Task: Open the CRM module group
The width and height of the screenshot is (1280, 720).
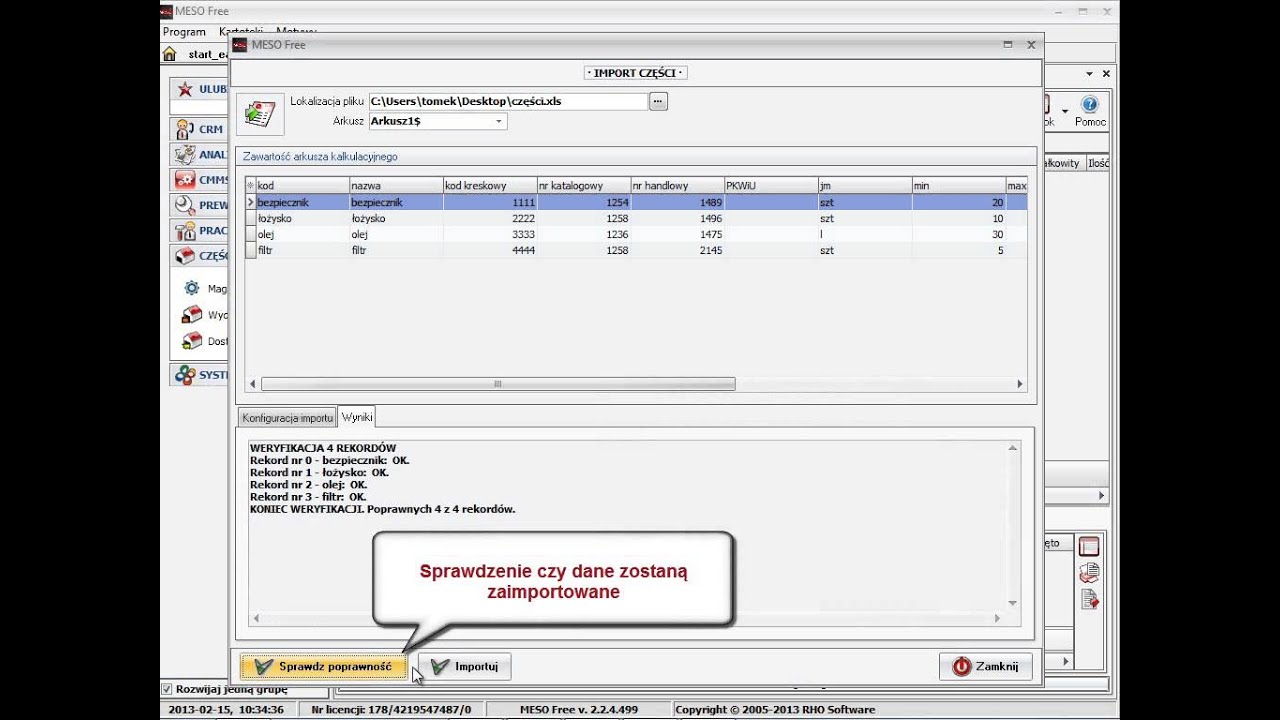Action: 199,129
